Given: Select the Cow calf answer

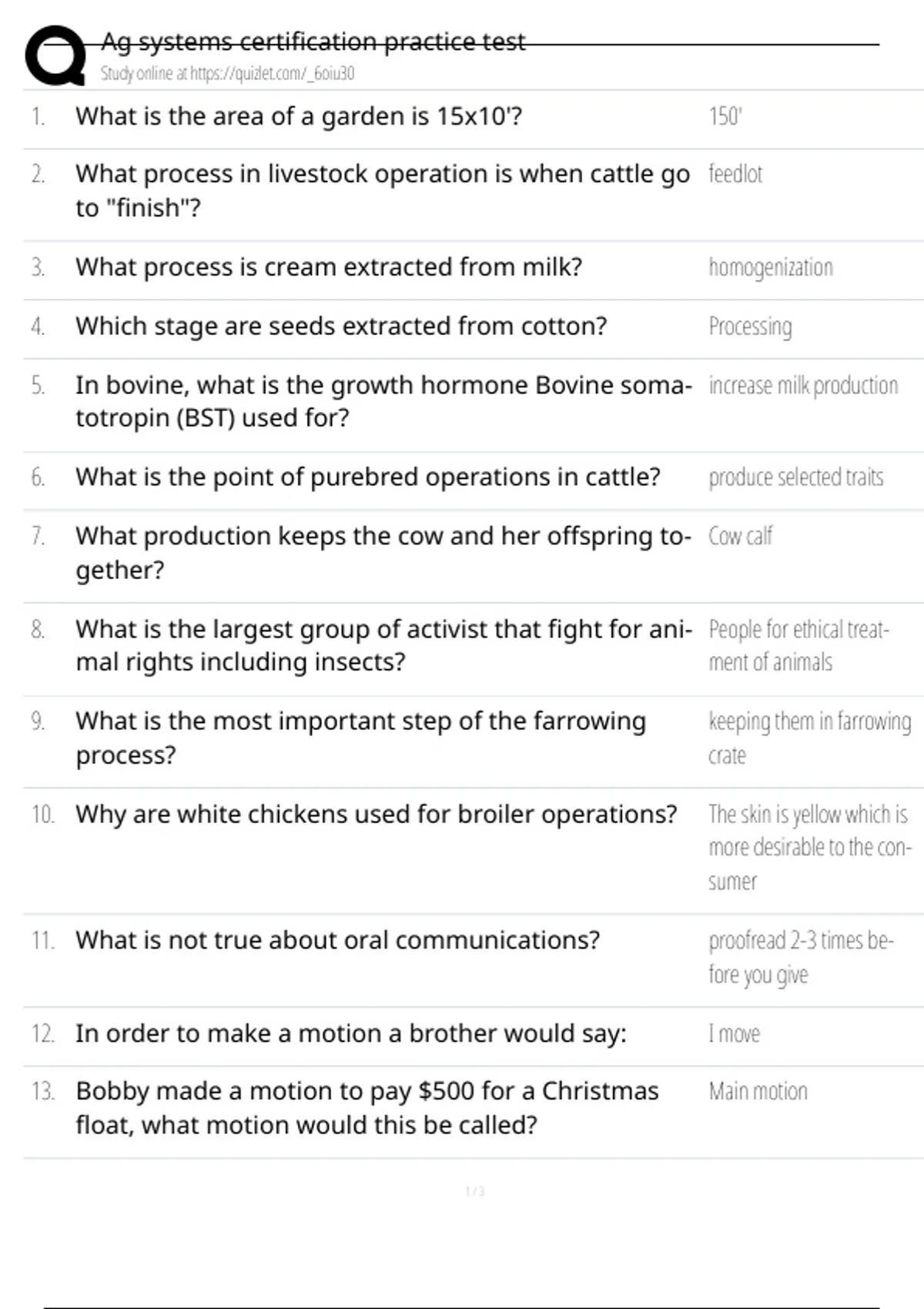Looking at the screenshot, I should [x=740, y=536].
